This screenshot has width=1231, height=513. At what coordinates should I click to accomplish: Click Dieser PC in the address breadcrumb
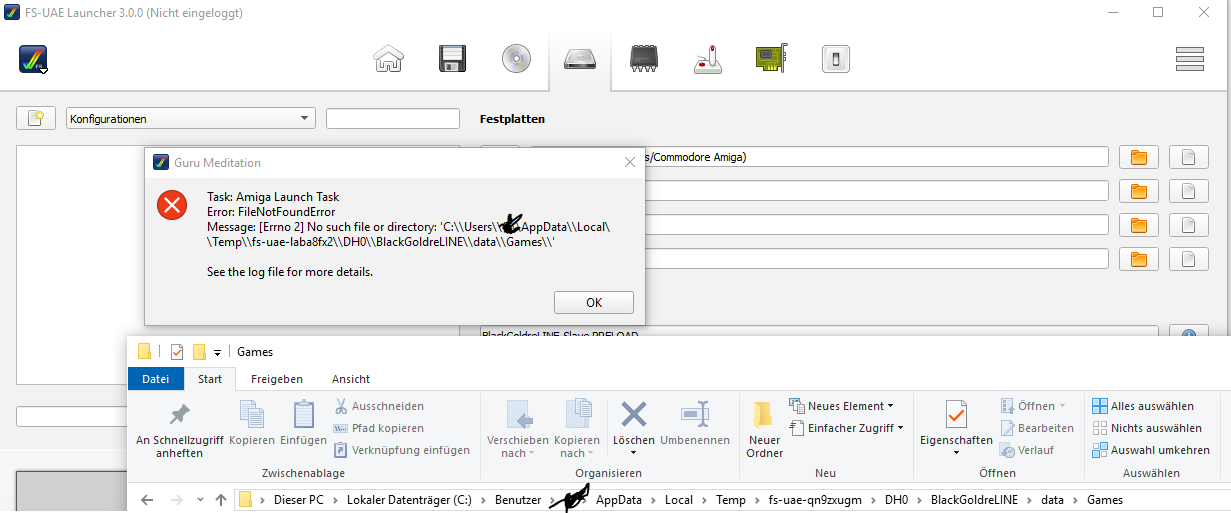tap(301, 499)
